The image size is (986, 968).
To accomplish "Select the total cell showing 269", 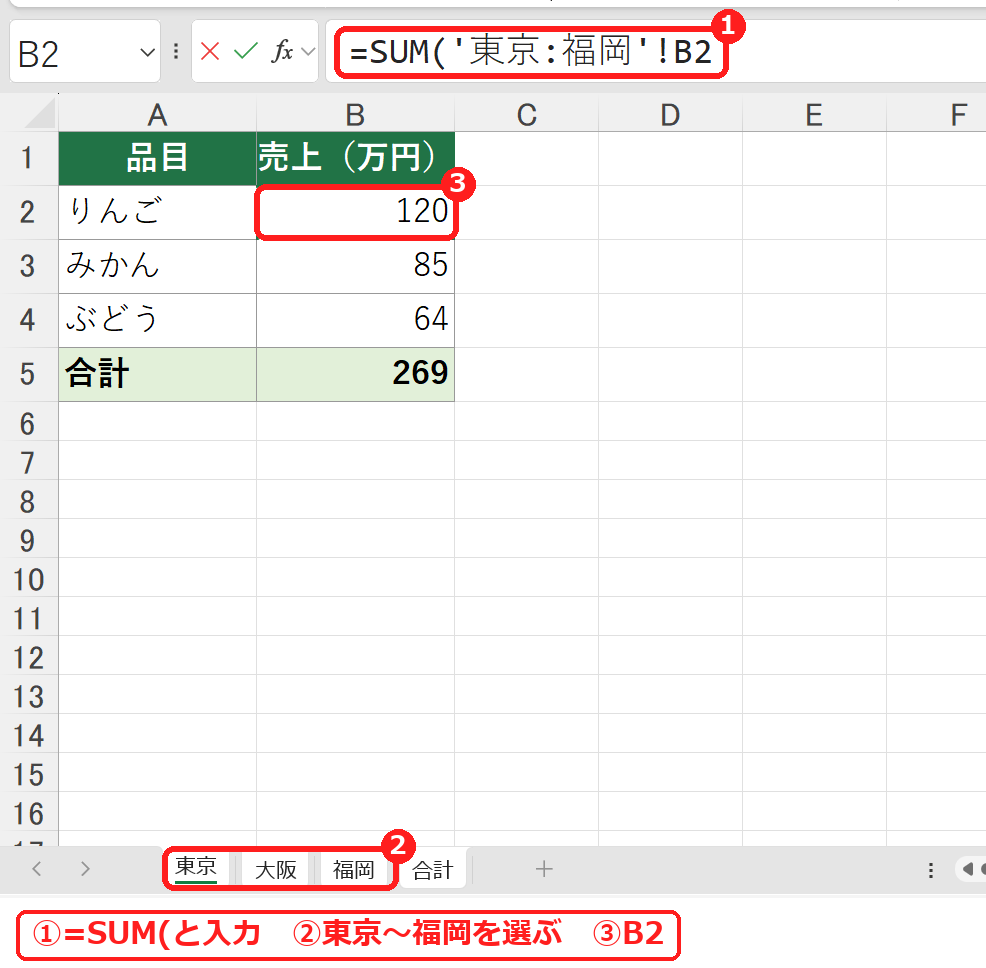I will (x=355, y=374).
